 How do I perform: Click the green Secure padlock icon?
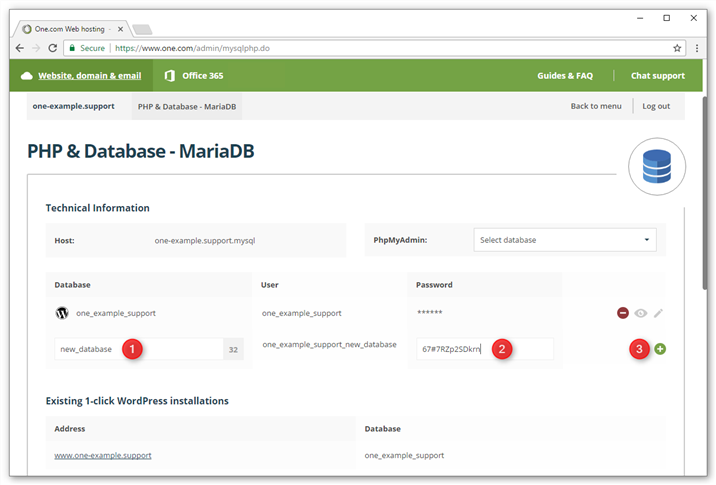click(72, 48)
